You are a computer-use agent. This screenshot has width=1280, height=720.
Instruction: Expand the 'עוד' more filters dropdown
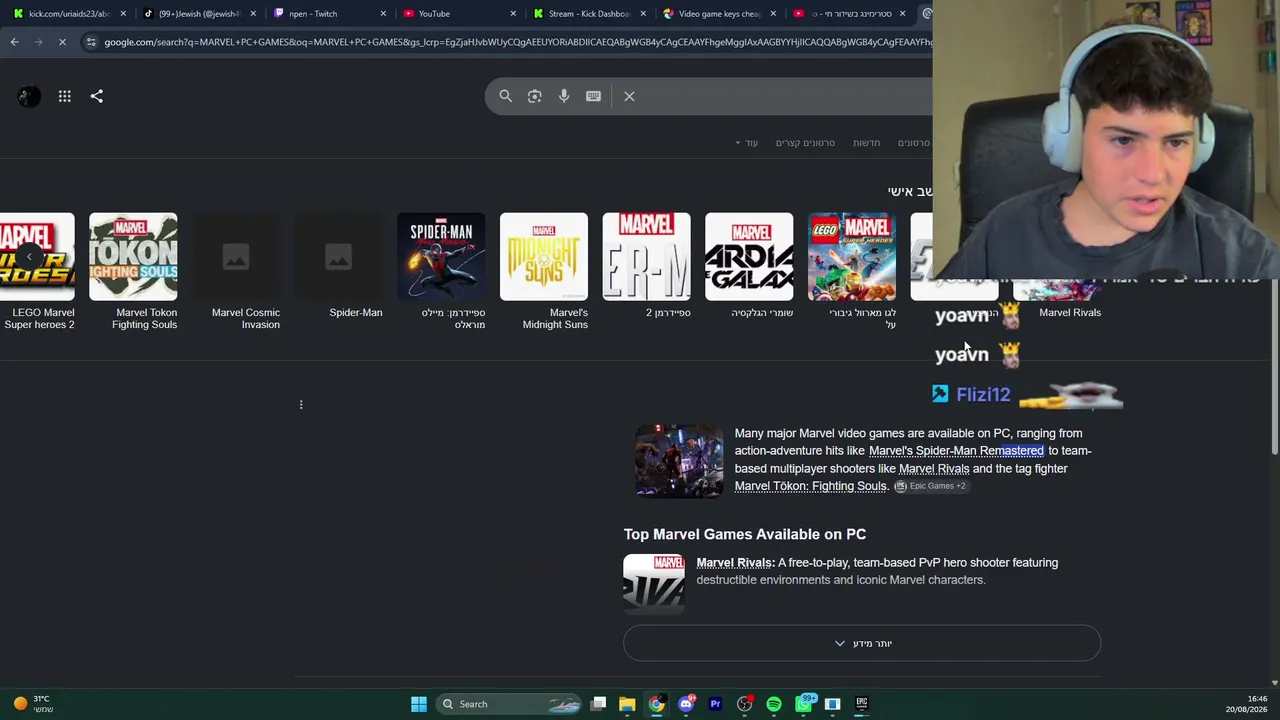click(747, 143)
